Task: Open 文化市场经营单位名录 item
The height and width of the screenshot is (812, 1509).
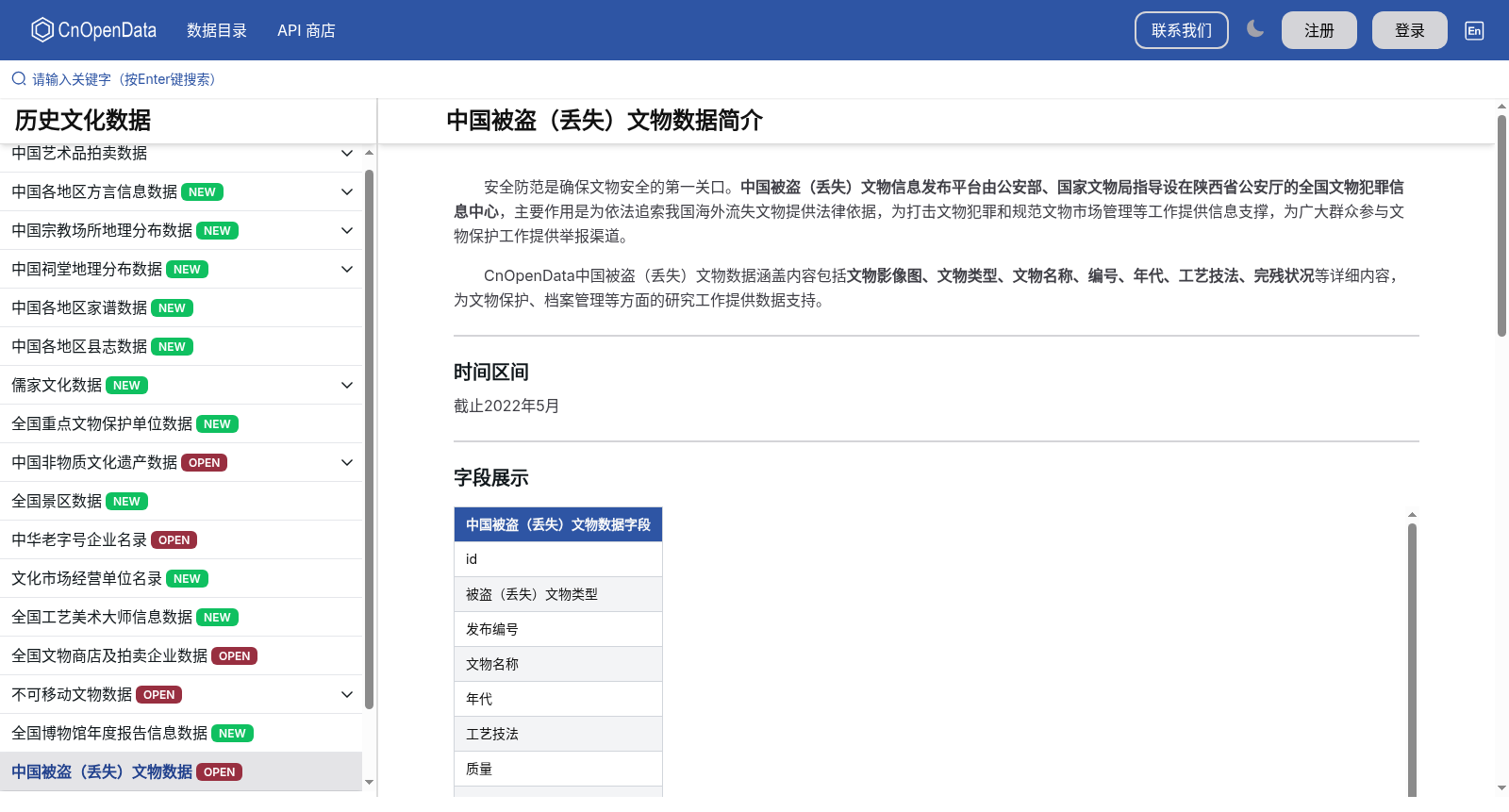Action: [181, 578]
